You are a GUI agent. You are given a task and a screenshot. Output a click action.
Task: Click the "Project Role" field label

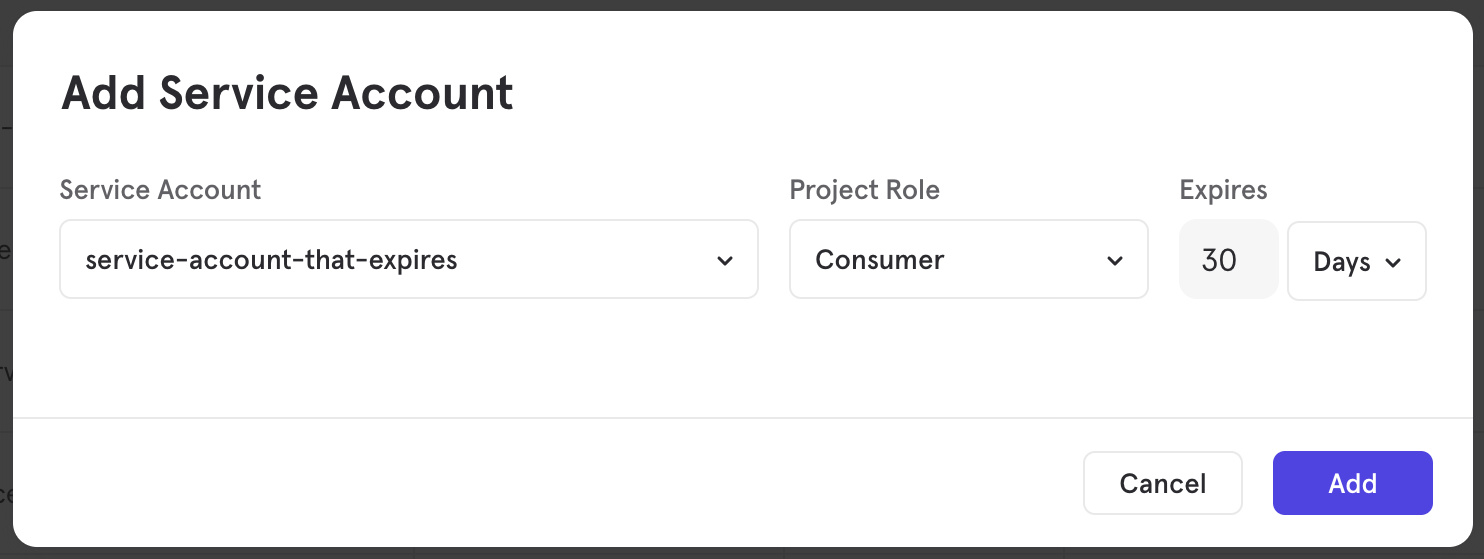point(864,190)
